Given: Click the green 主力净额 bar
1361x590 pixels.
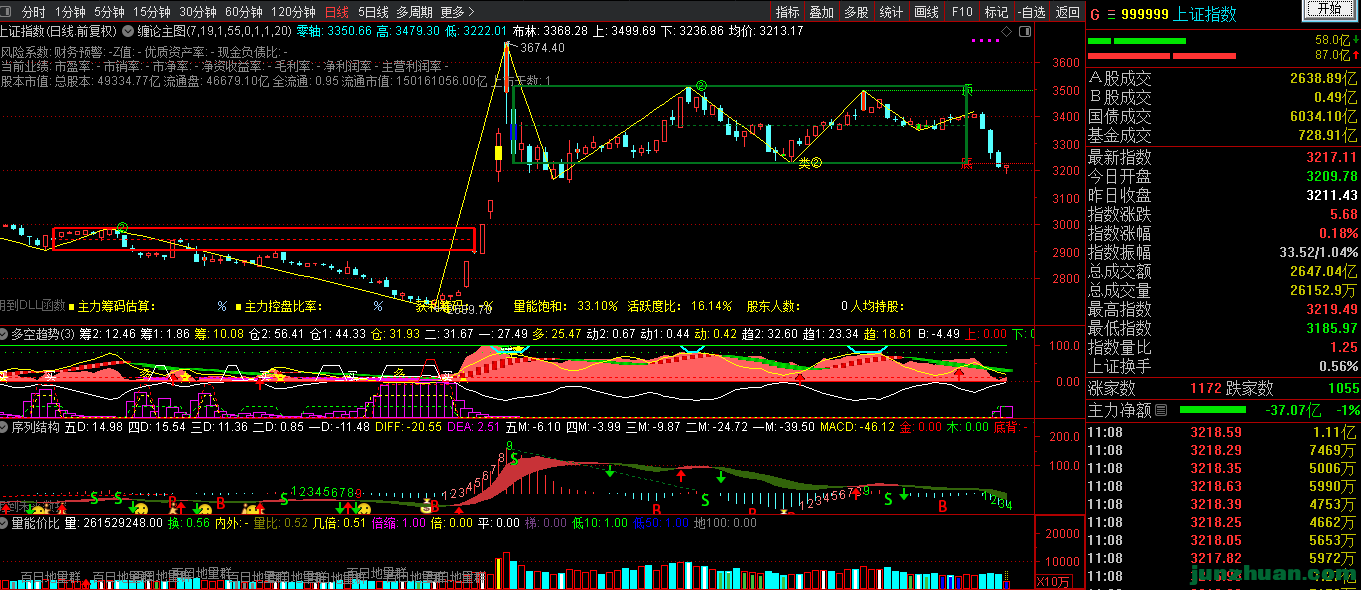Looking at the screenshot, I should tap(1213, 410).
